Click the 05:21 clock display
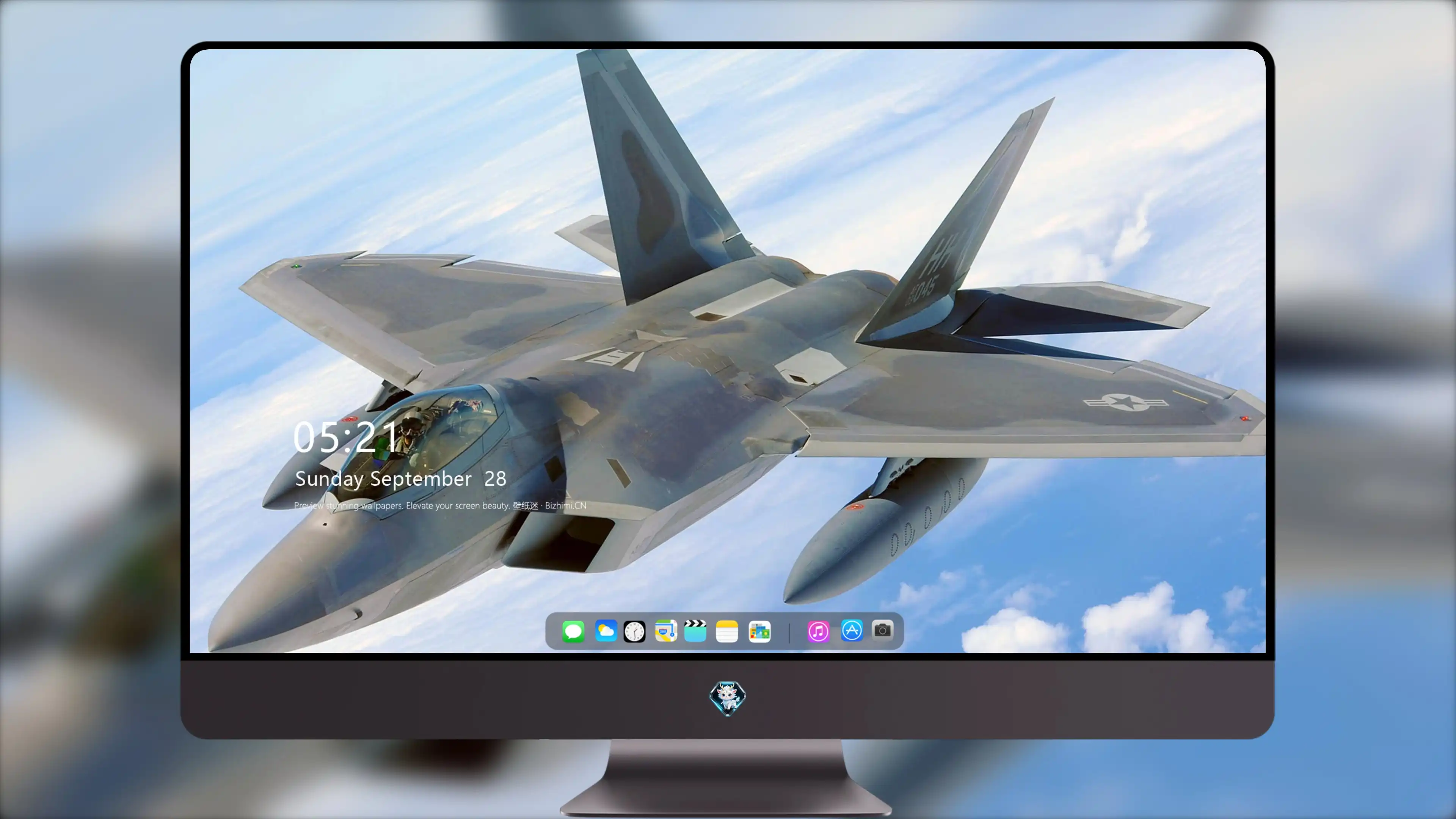Screen dimensions: 1456x819 pyautogui.click(x=346, y=437)
